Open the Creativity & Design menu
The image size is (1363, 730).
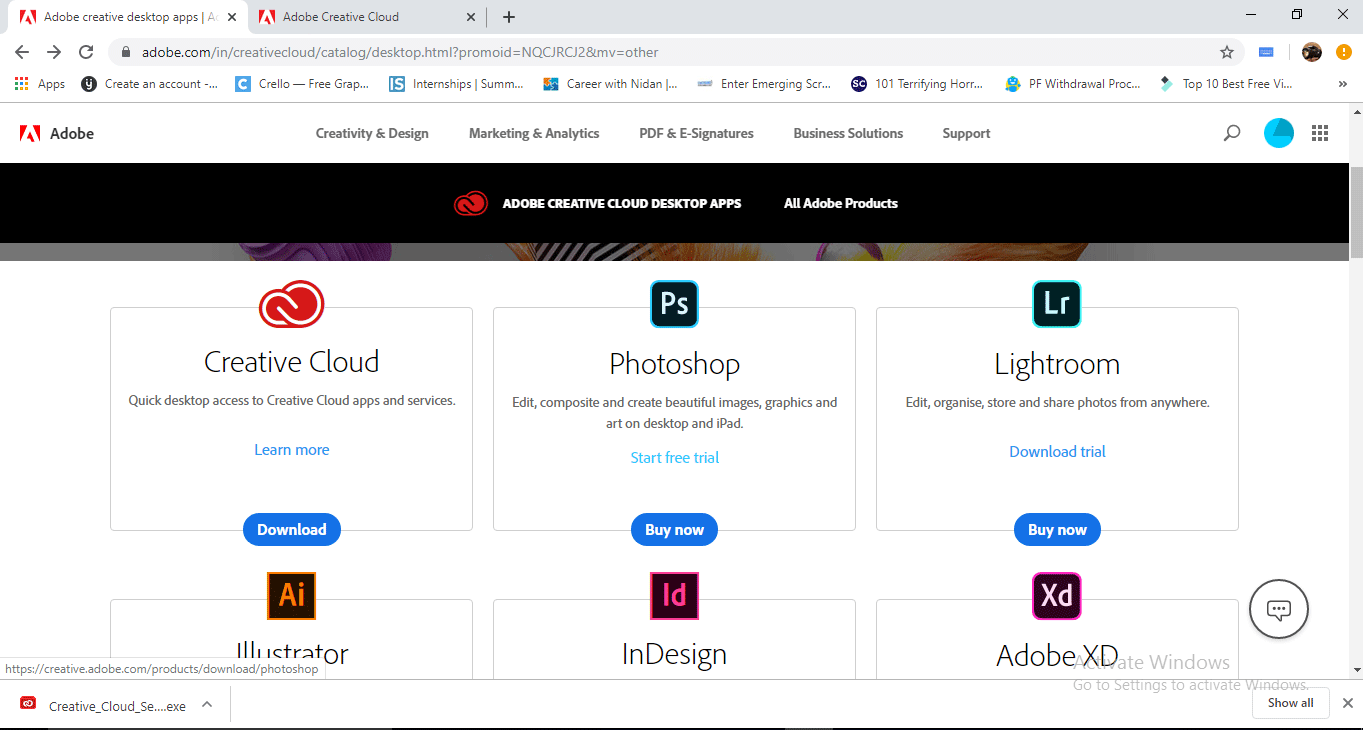point(371,132)
